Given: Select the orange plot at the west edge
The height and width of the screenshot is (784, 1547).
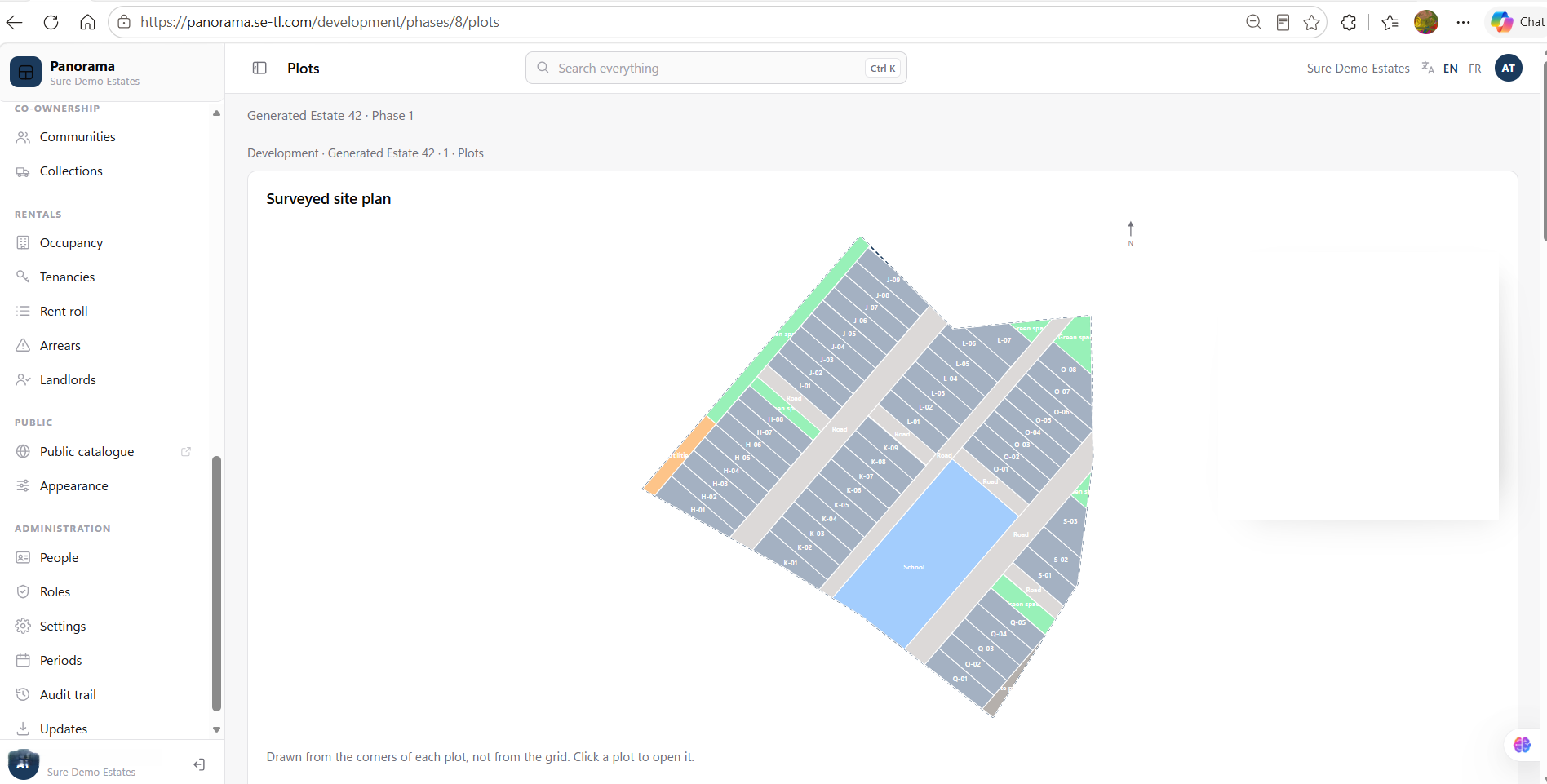Looking at the screenshot, I should pos(679,455).
